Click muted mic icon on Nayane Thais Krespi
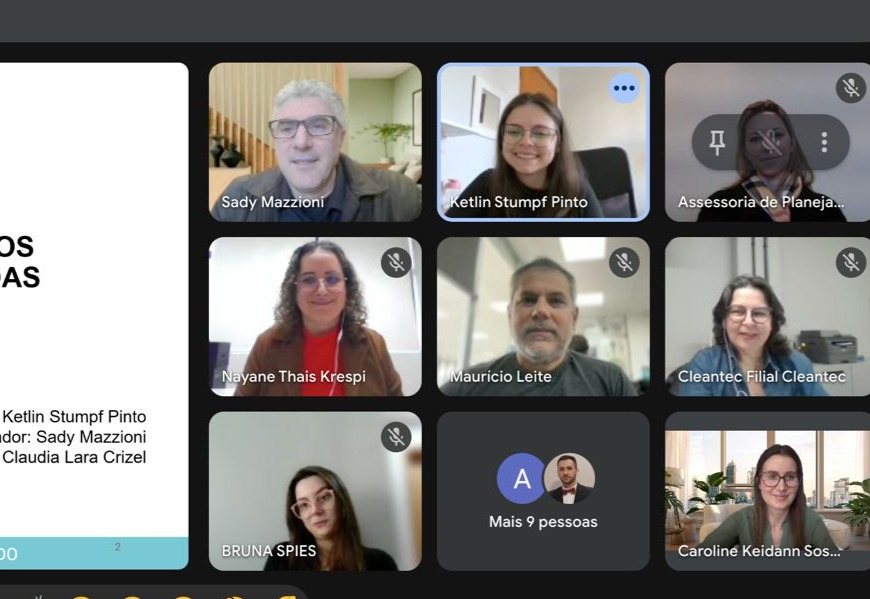This screenshot has width=870, height=599. click(396, 262)
